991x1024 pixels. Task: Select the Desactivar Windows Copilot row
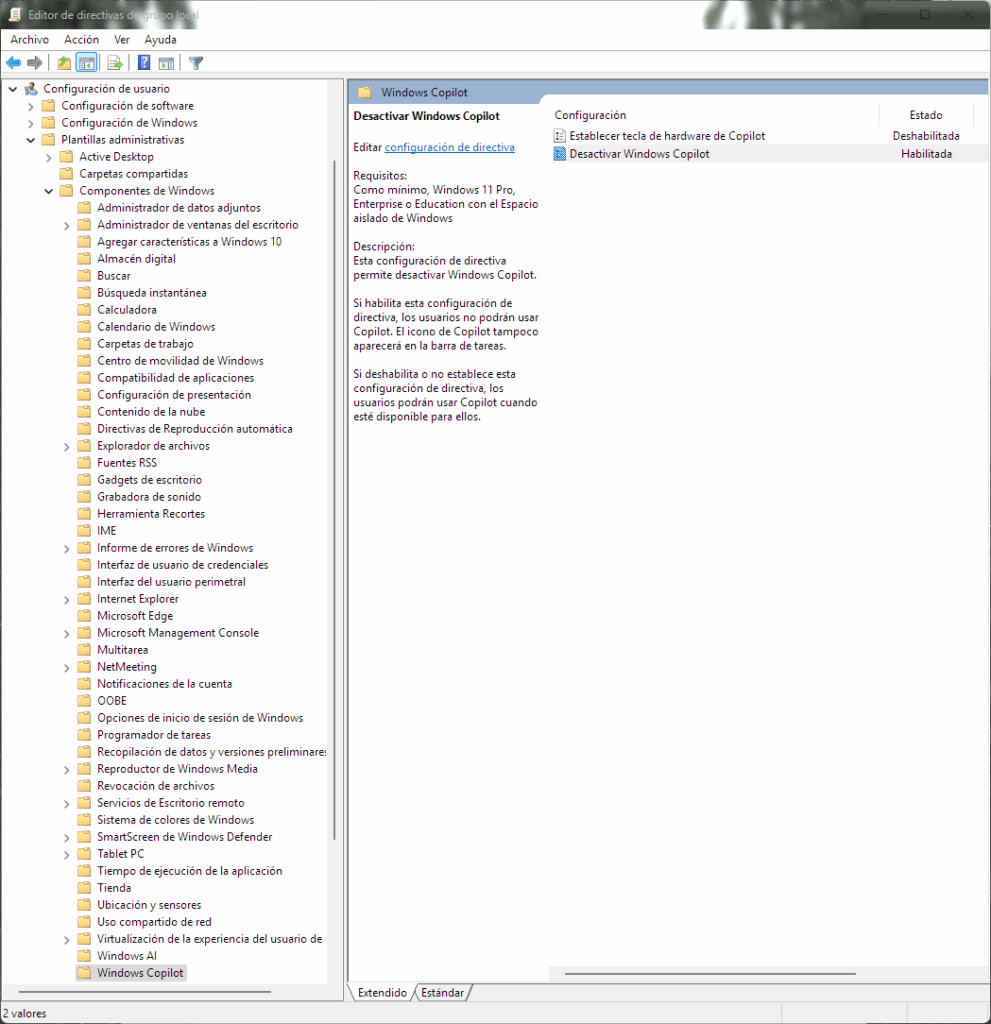[x=770, y=154]
